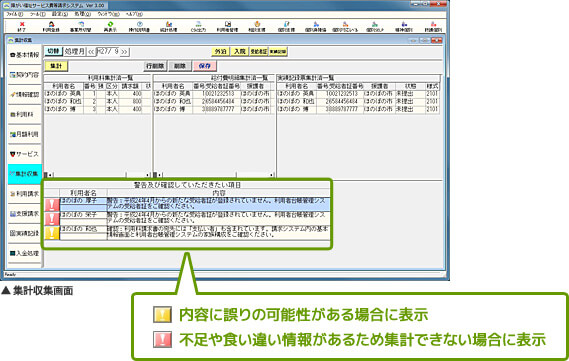
Task: Open the 基本情報 sidebar item
Action: [x=25, y=55]
